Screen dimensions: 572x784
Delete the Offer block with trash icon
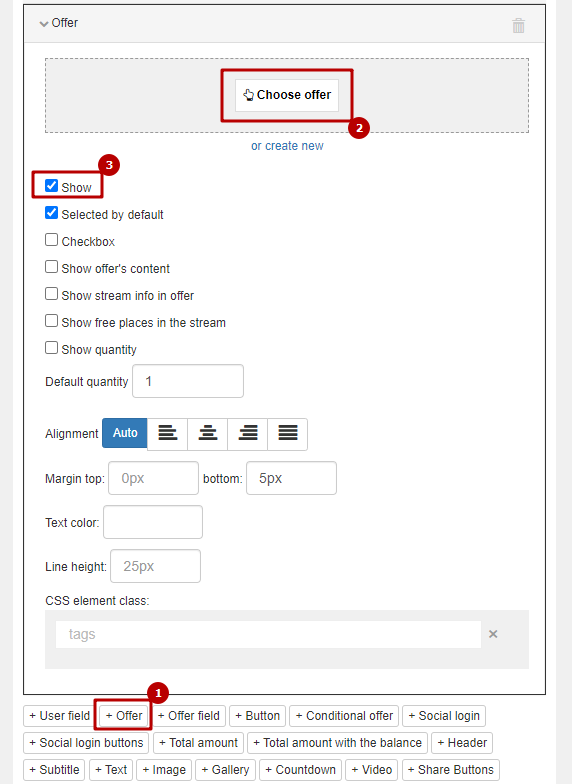click(518, 26)
